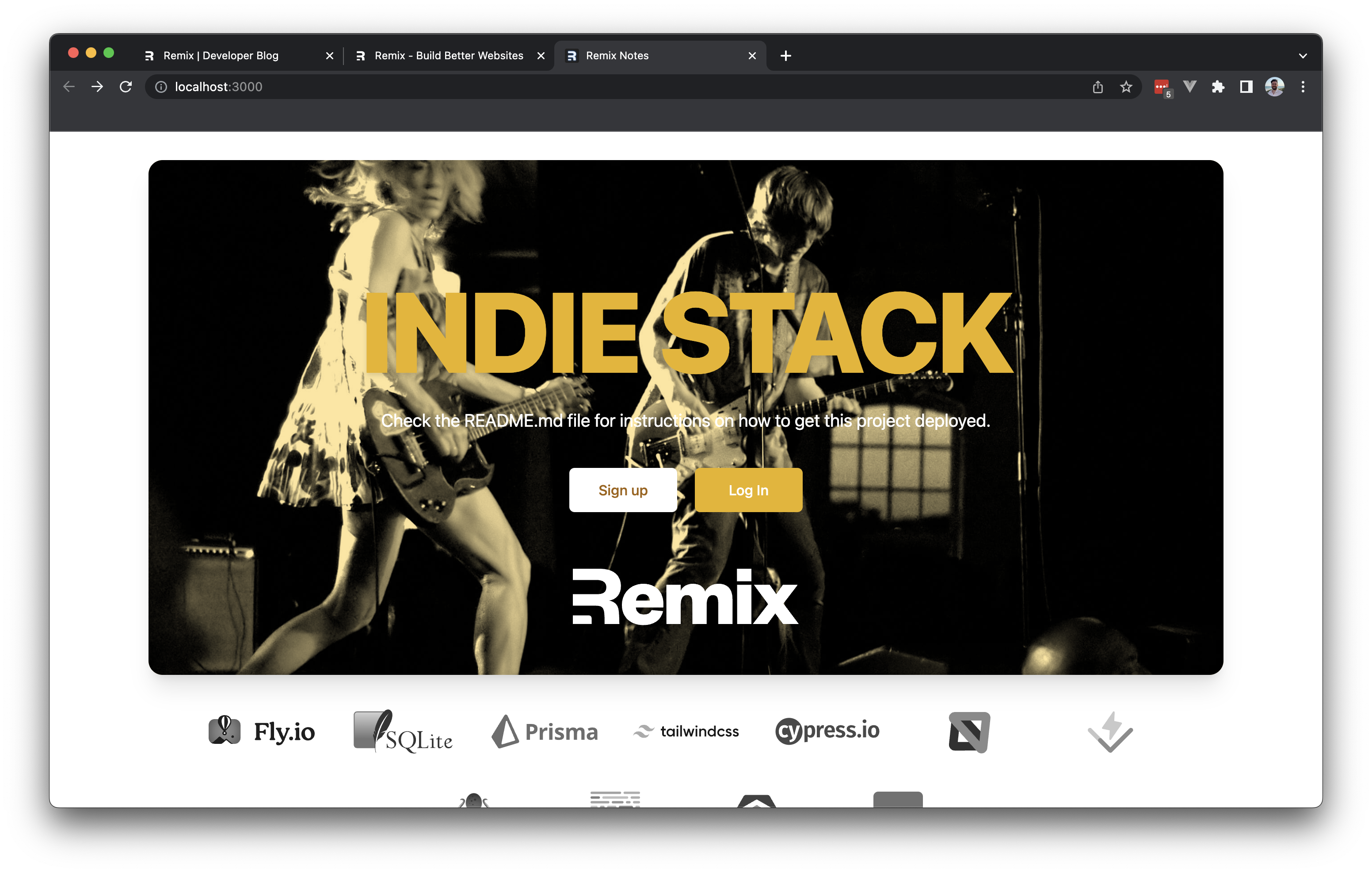
Task: Switch to Remix - Build Better Websites tab
Action: [448, 56]
